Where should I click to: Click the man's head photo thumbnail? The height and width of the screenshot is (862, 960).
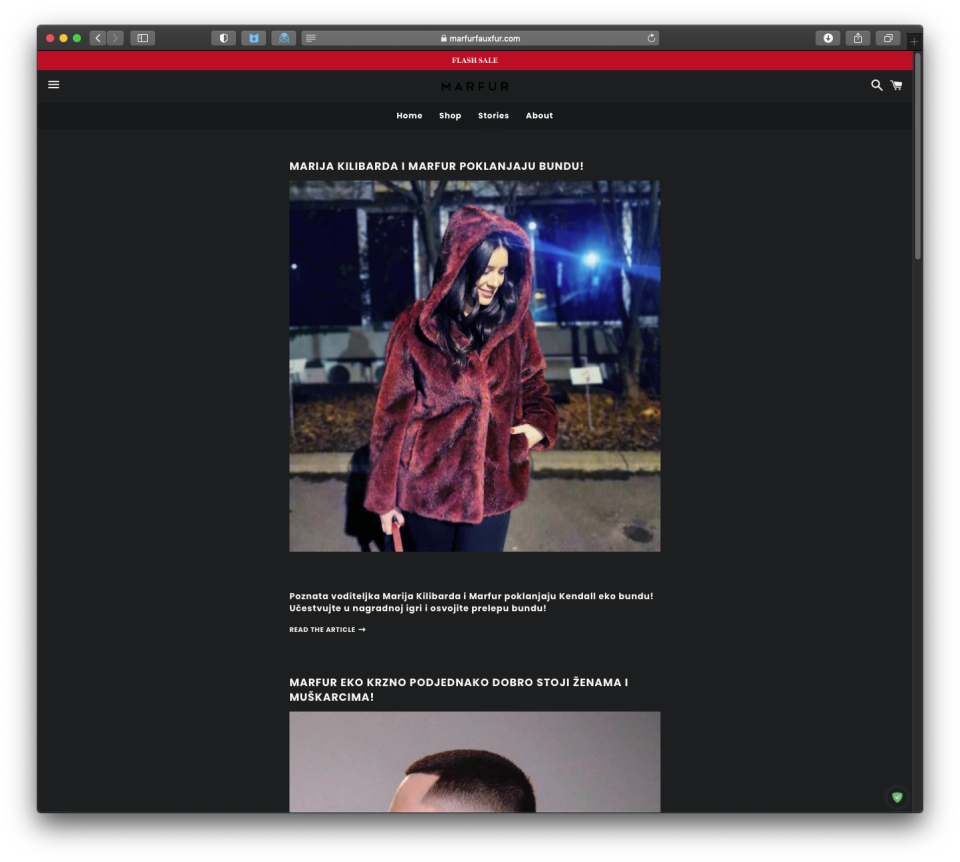tap(474, 762)
